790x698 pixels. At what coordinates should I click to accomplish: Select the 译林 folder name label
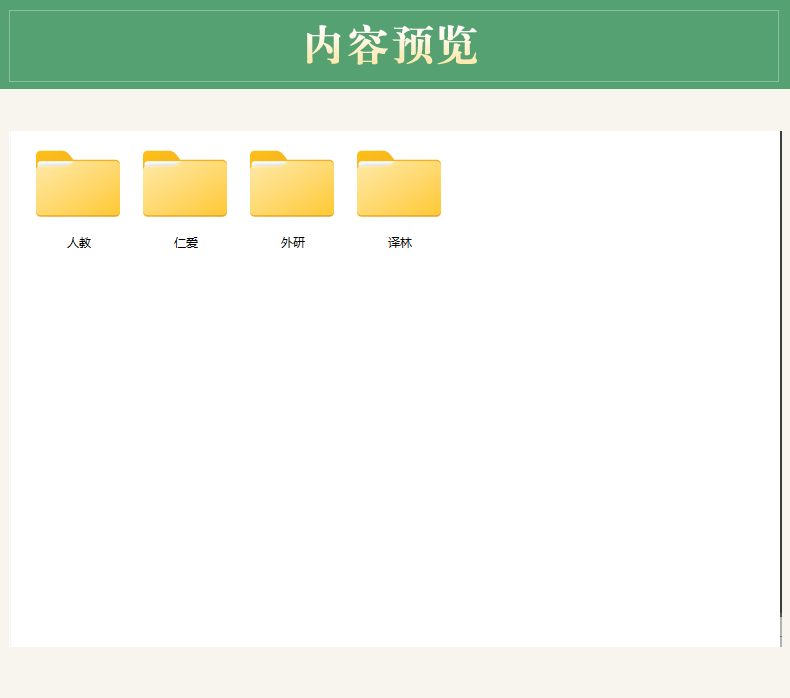coord(400,243)
